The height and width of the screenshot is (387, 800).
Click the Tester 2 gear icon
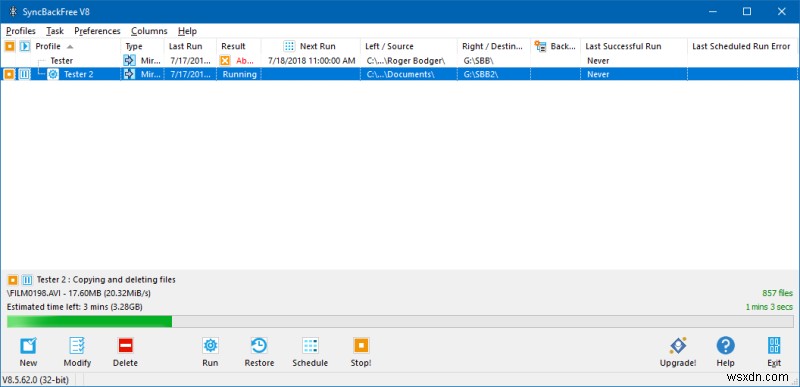click(53, 74)
